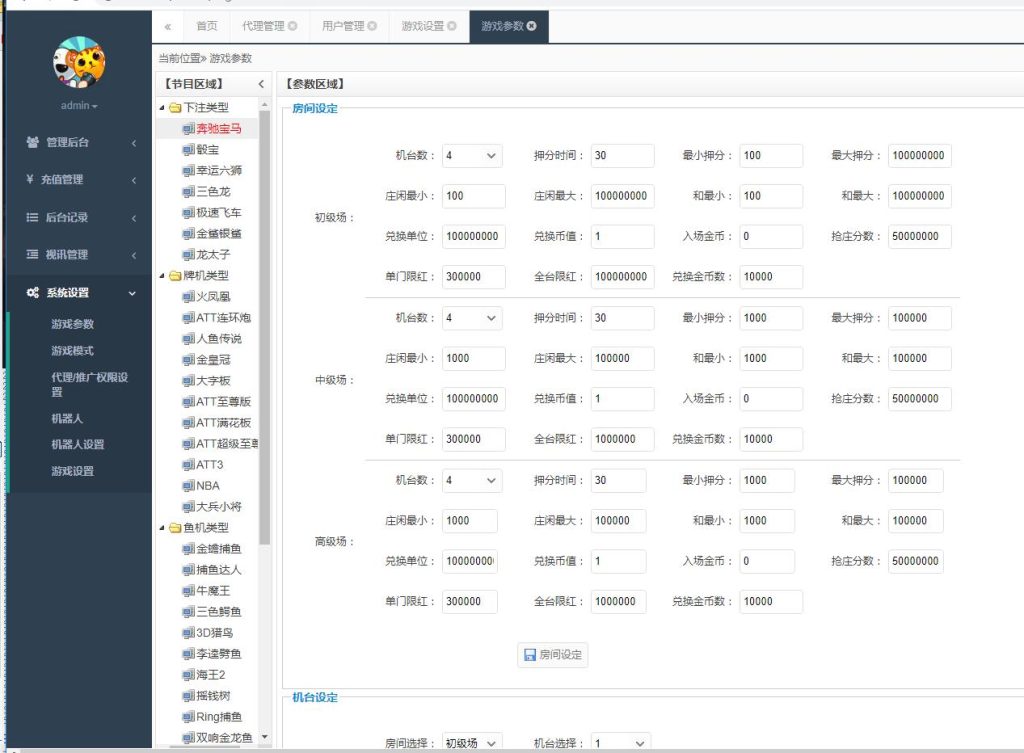
Task: Click the 下注类型 folder icon
Action: [175, 108]
